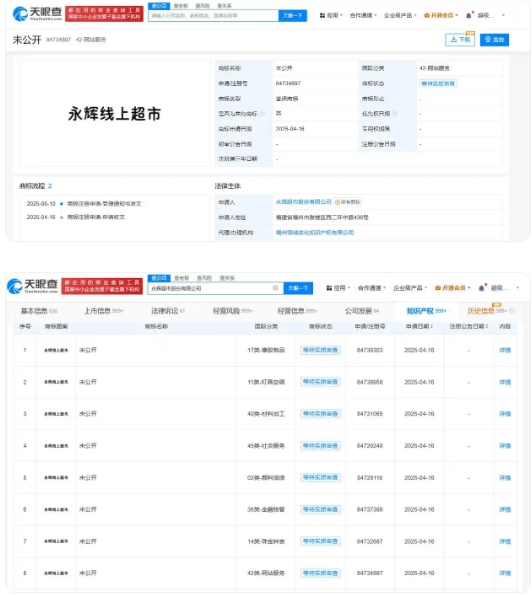Viewport: 532px width, 595px height.
Task: Click the 天眼查 logo on the trademark detail page
Action: (37, 14)
